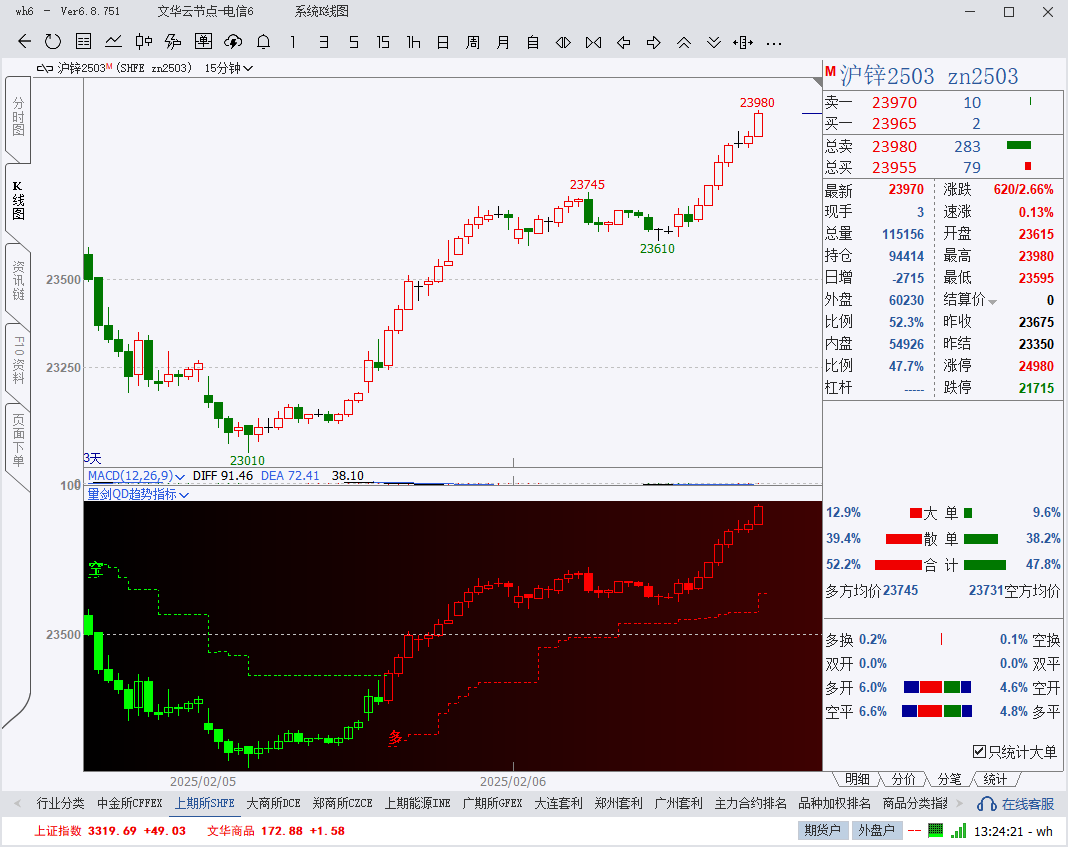The height and width of the screenshot is (847, 1068).
Task: Switch to the 明细 tab
Action: [857, 779]
